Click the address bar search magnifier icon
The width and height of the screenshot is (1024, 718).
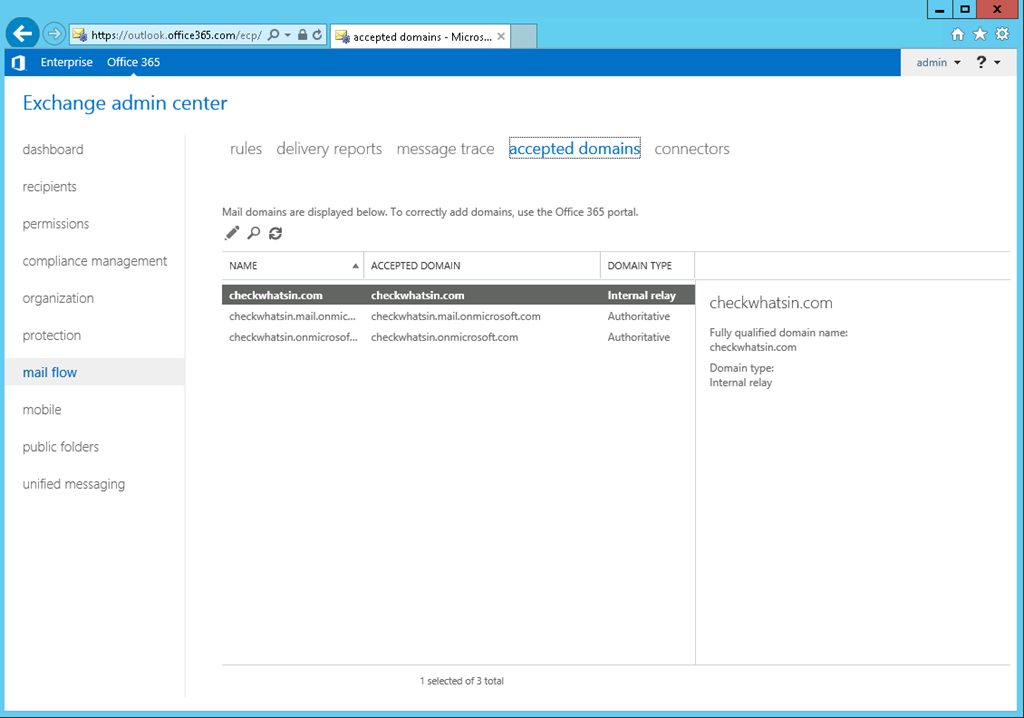click(x=274, y=35)
